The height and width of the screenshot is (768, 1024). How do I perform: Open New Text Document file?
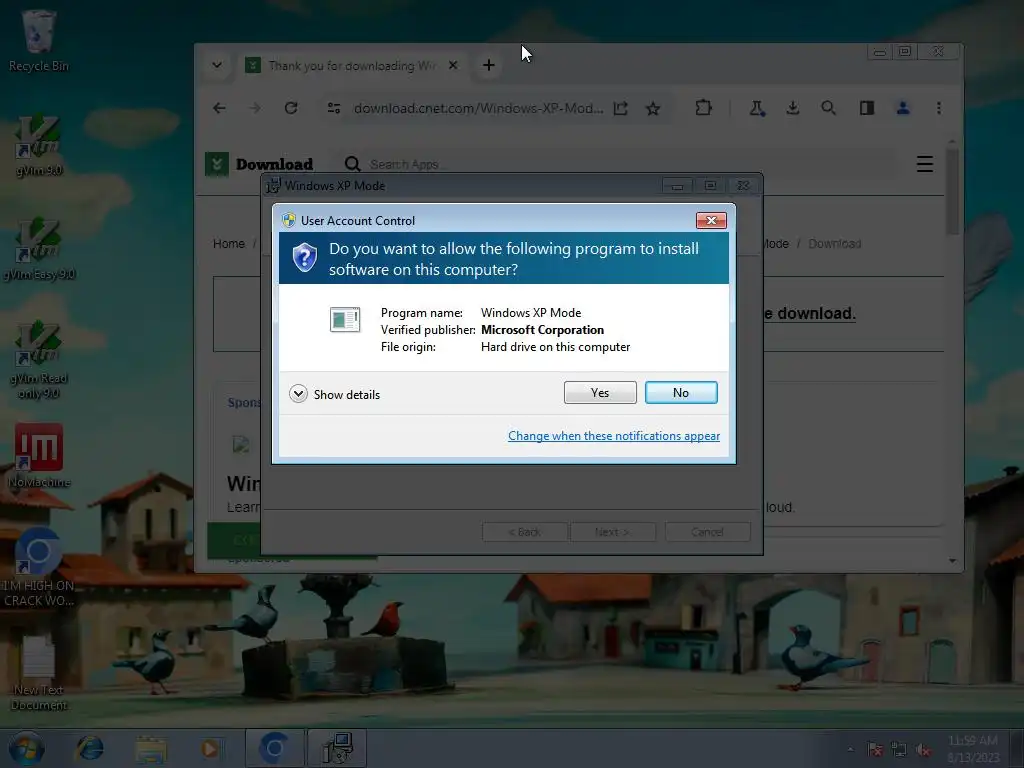pyautogui.click(x=39, y=673)
